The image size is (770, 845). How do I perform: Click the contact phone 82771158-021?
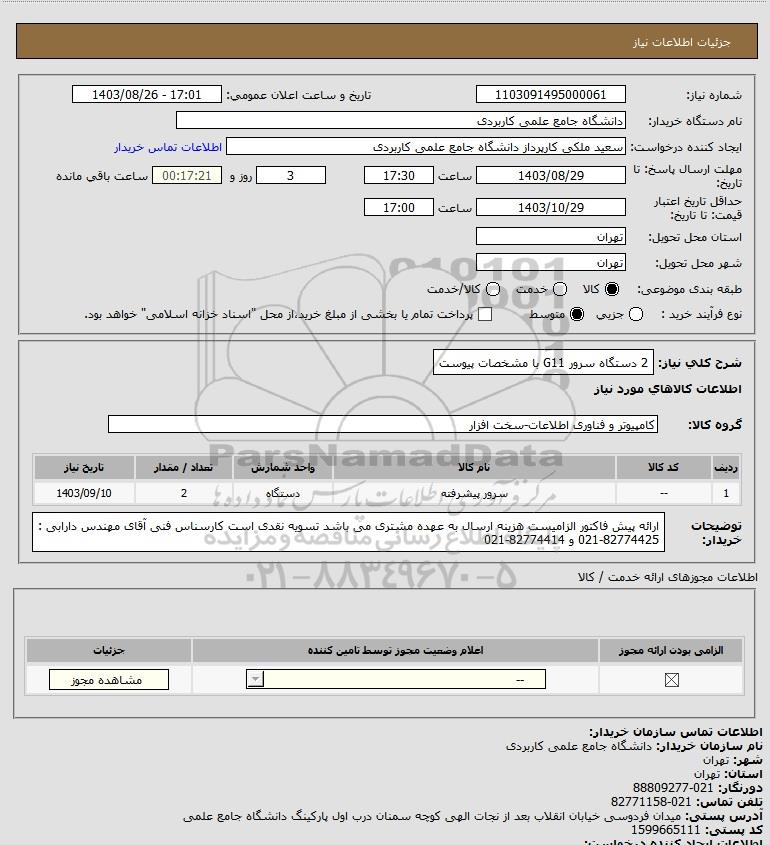point(651,802)
